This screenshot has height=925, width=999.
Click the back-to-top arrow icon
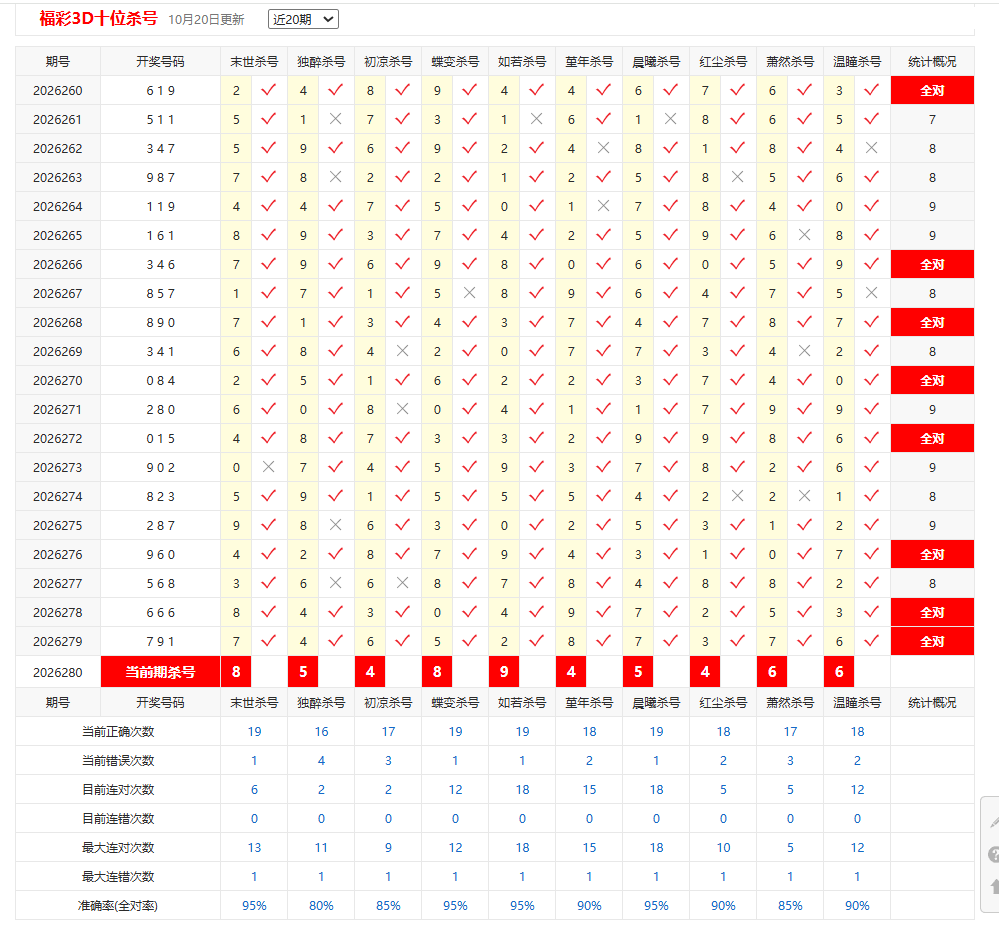(x=994, y=886)
